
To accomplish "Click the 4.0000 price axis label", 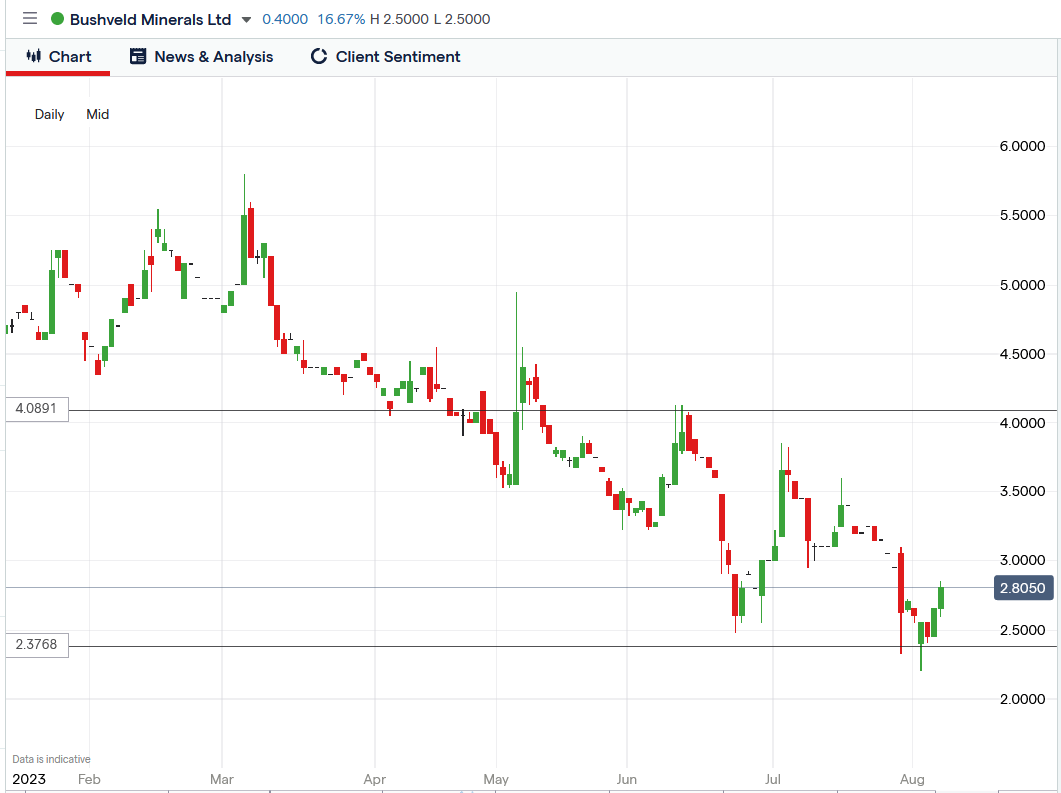I will click(1022, 423).
